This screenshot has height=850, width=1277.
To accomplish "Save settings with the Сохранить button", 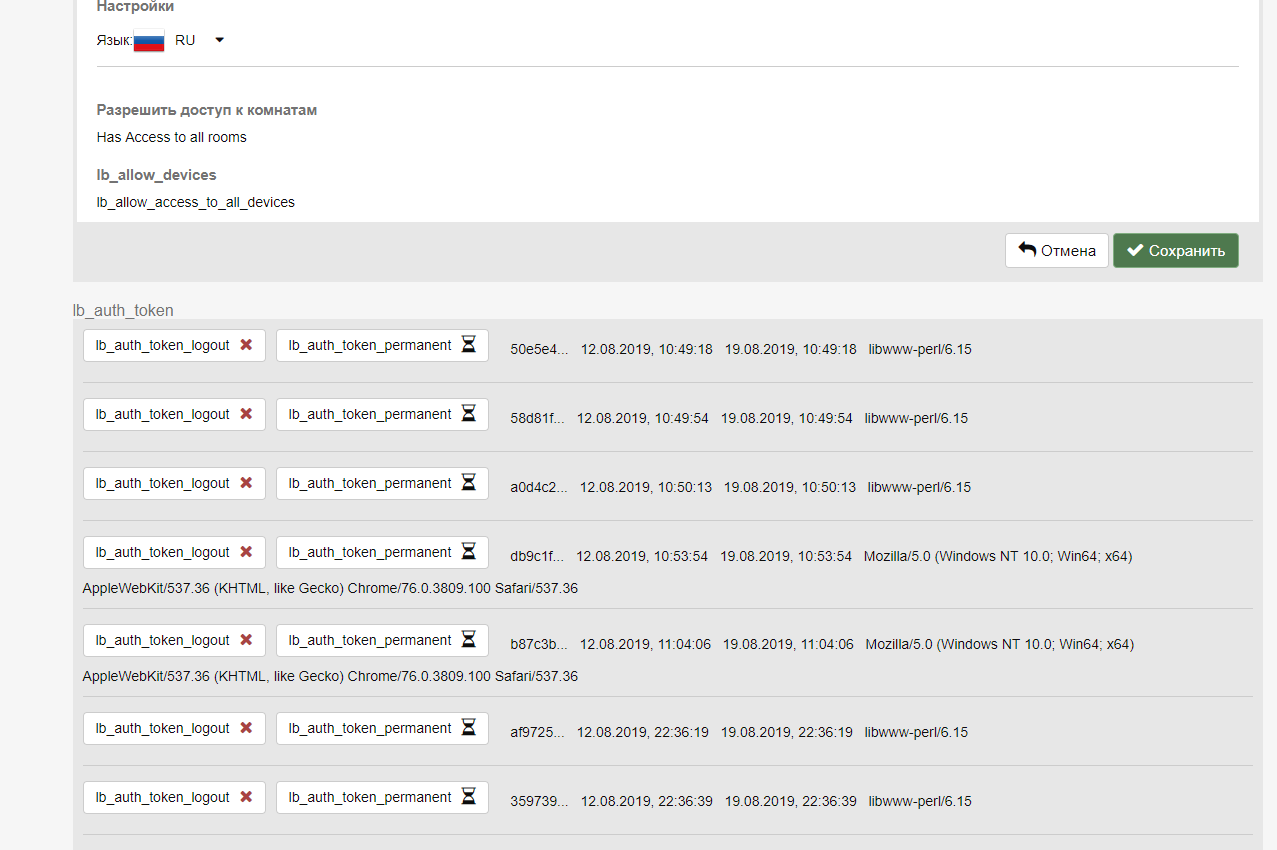I will 1175,251.
